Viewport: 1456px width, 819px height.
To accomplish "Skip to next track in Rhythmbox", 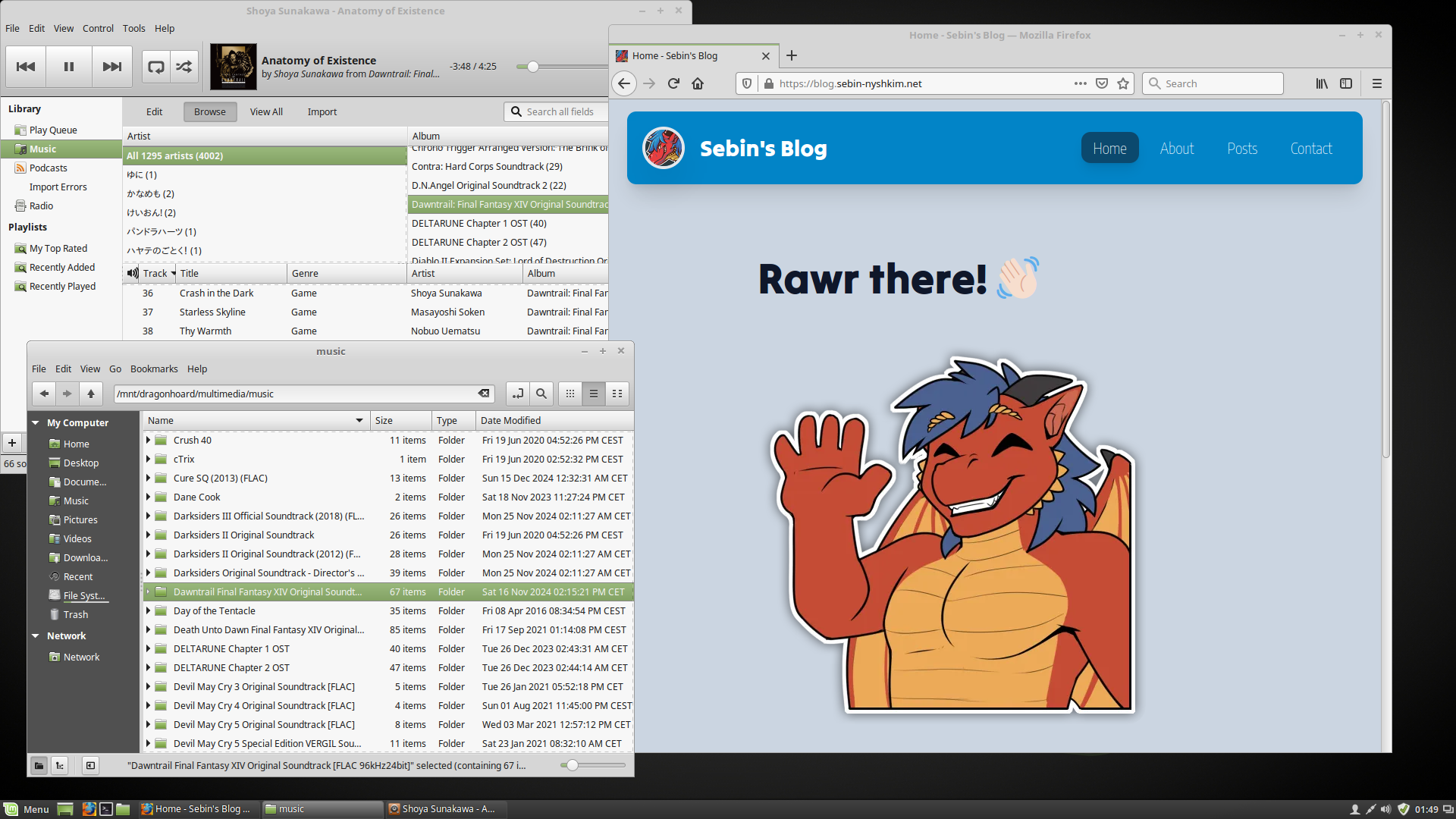I will click(x=112, y=67).
